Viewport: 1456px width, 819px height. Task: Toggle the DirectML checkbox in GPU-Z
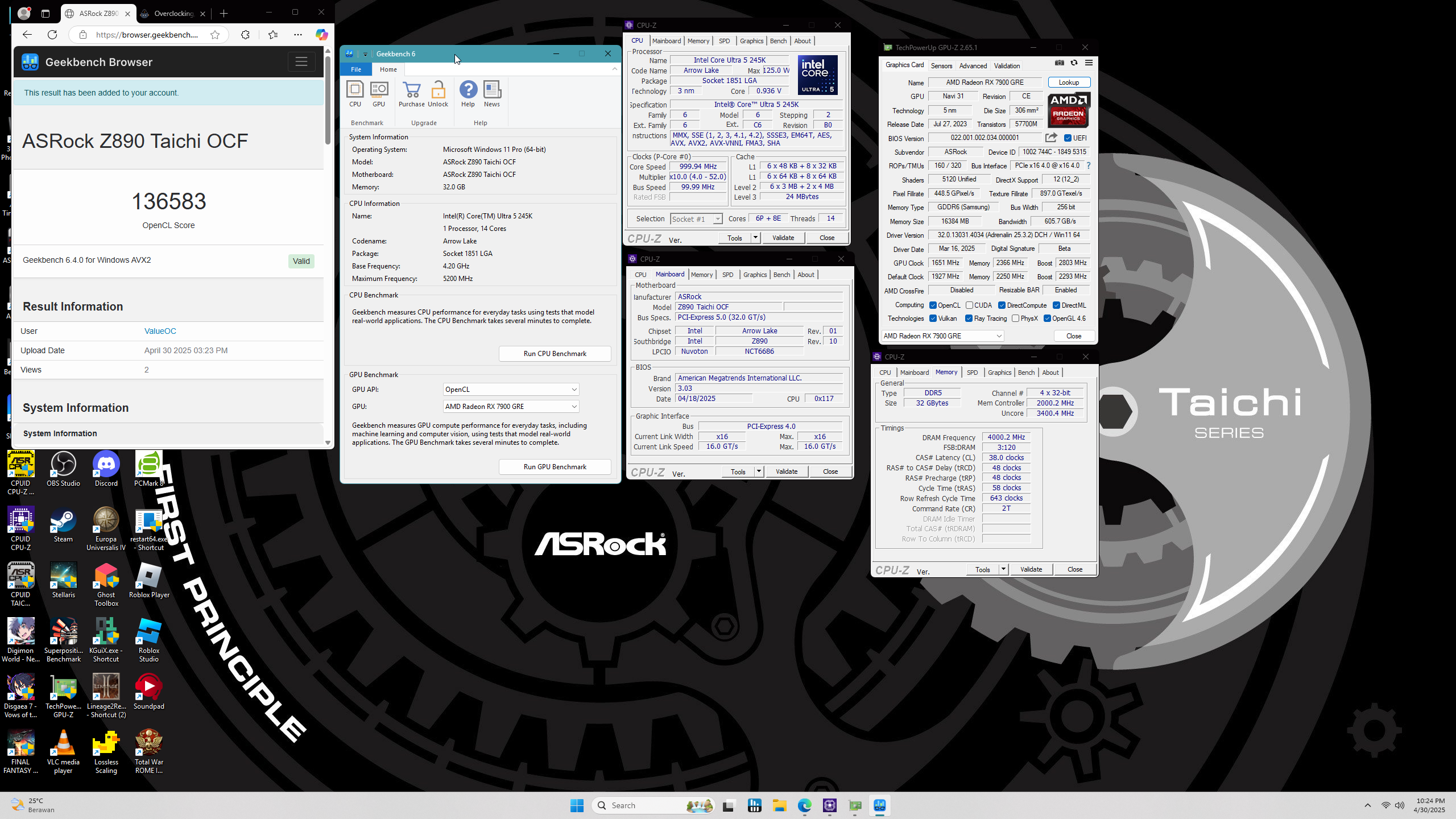pos(1056,305)
